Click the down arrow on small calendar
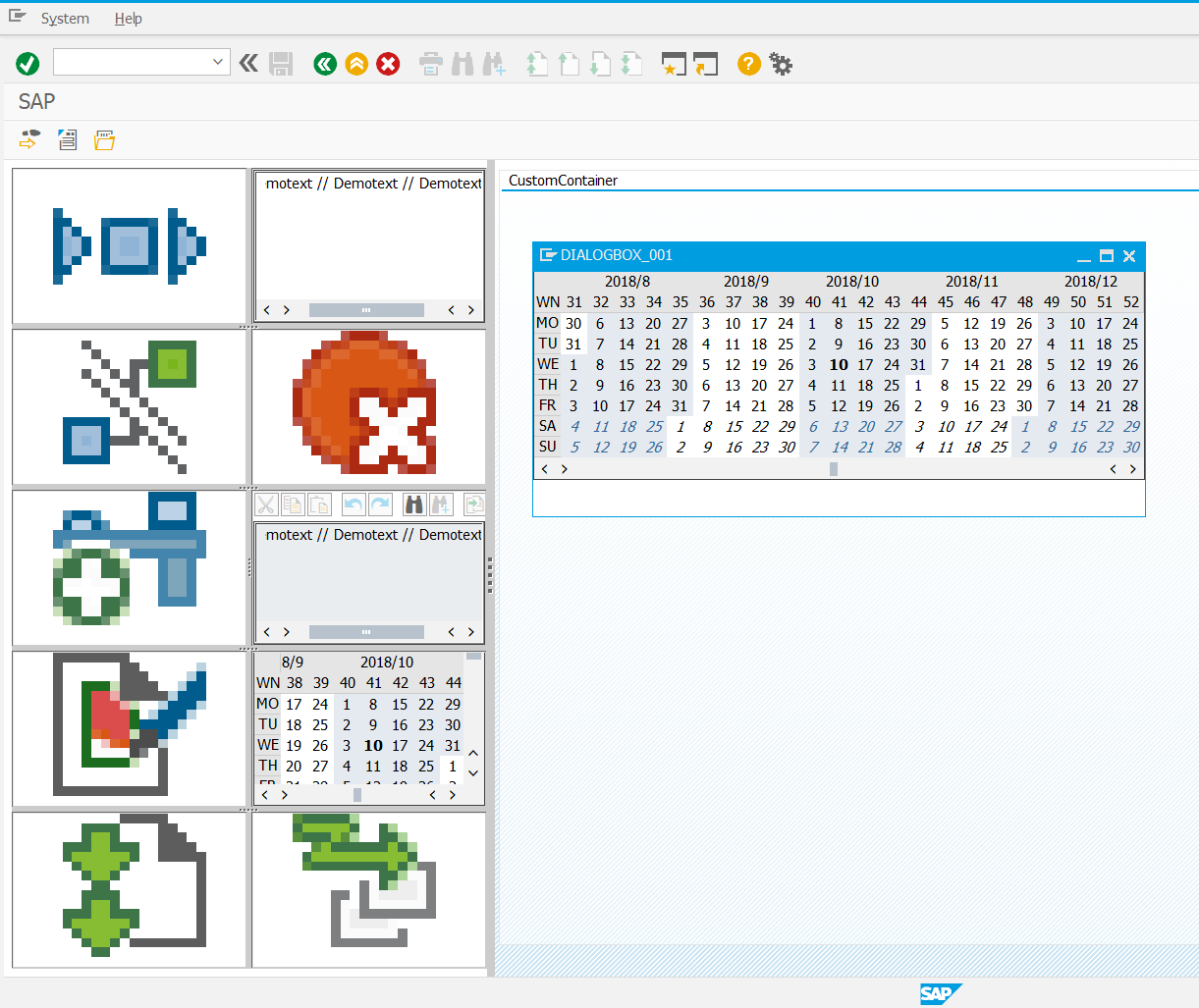This screenshot has height=1008, width=1199. pos(473,773)
